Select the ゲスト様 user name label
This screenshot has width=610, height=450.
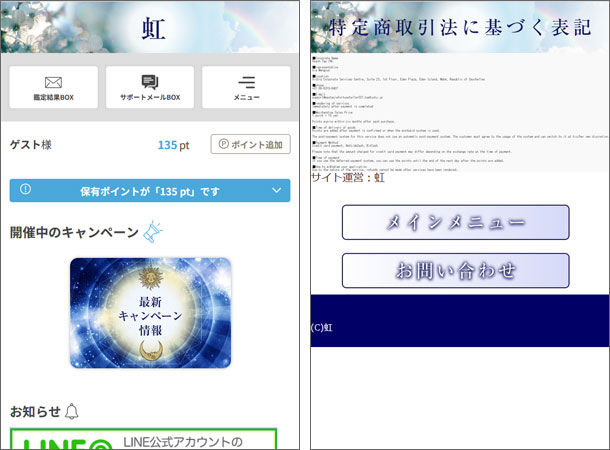tap(31, 145)
